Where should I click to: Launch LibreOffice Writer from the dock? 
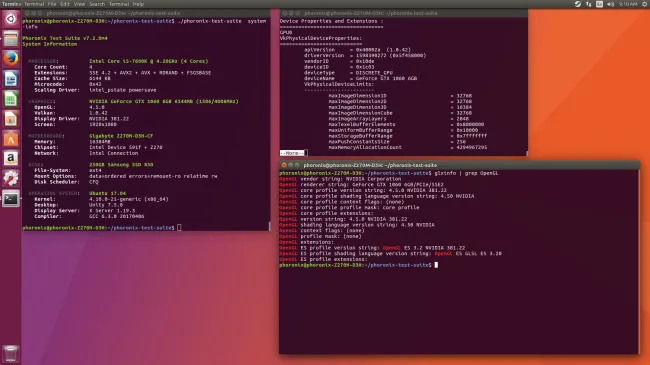(11, 79)
